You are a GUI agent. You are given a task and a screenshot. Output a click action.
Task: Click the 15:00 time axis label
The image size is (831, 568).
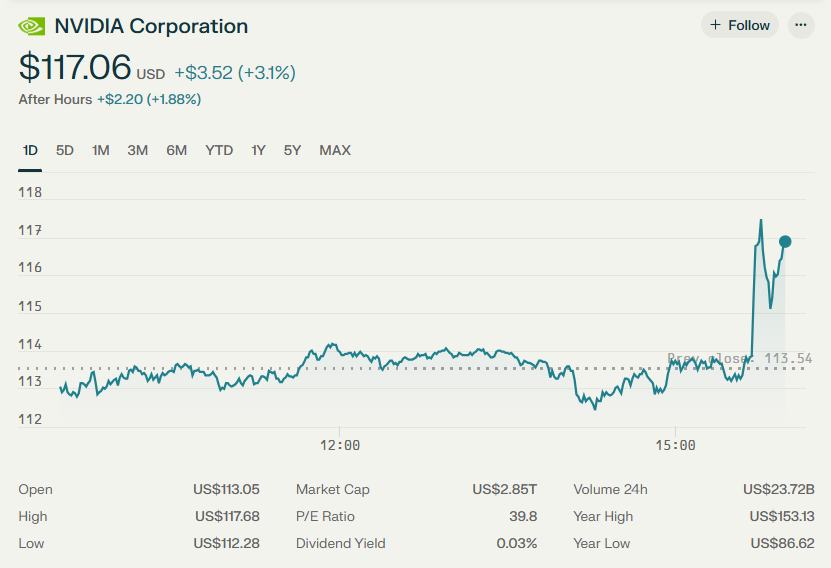675,445
